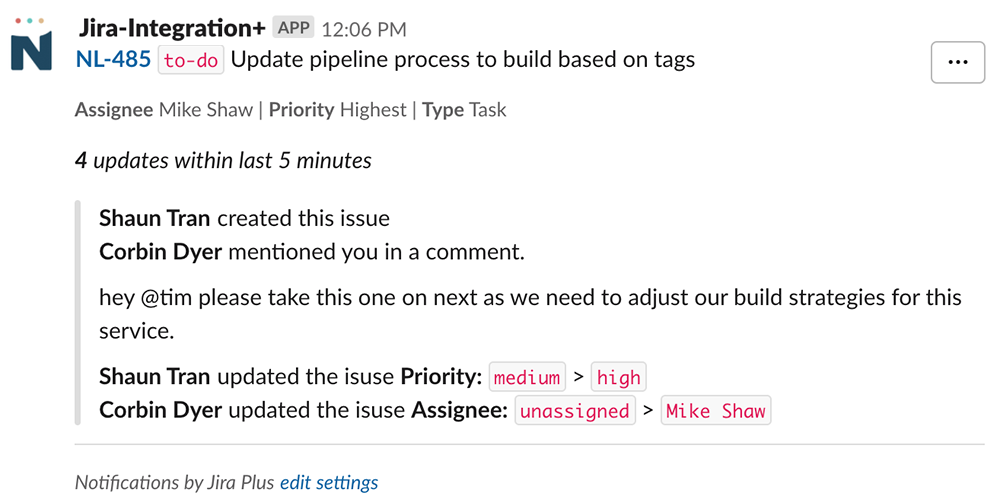
Task: Click Shaun Tran created this issue line
Action: 244,219
